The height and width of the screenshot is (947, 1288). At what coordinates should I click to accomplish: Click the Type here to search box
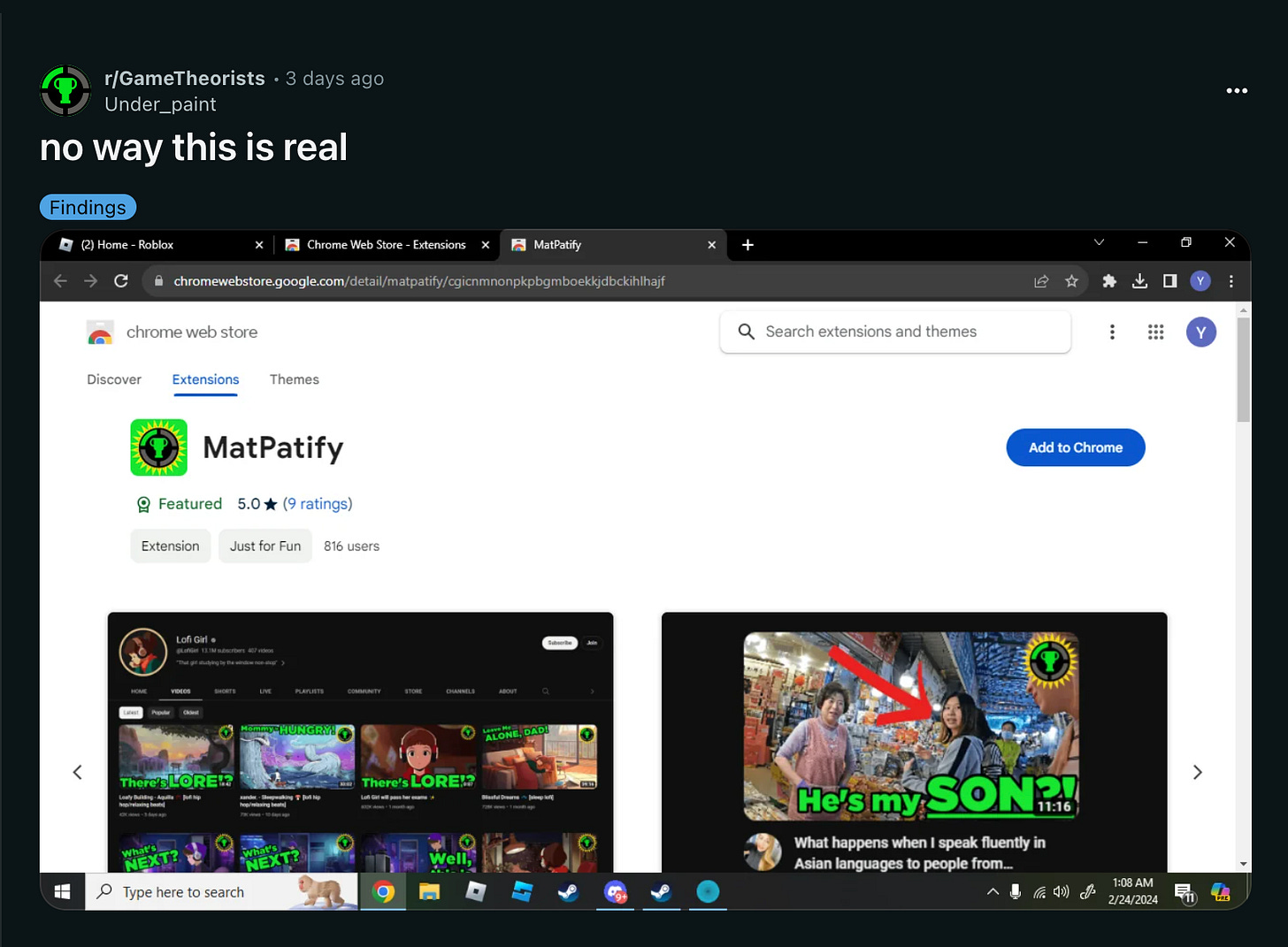pyautogui.click(x=222, y=892)
